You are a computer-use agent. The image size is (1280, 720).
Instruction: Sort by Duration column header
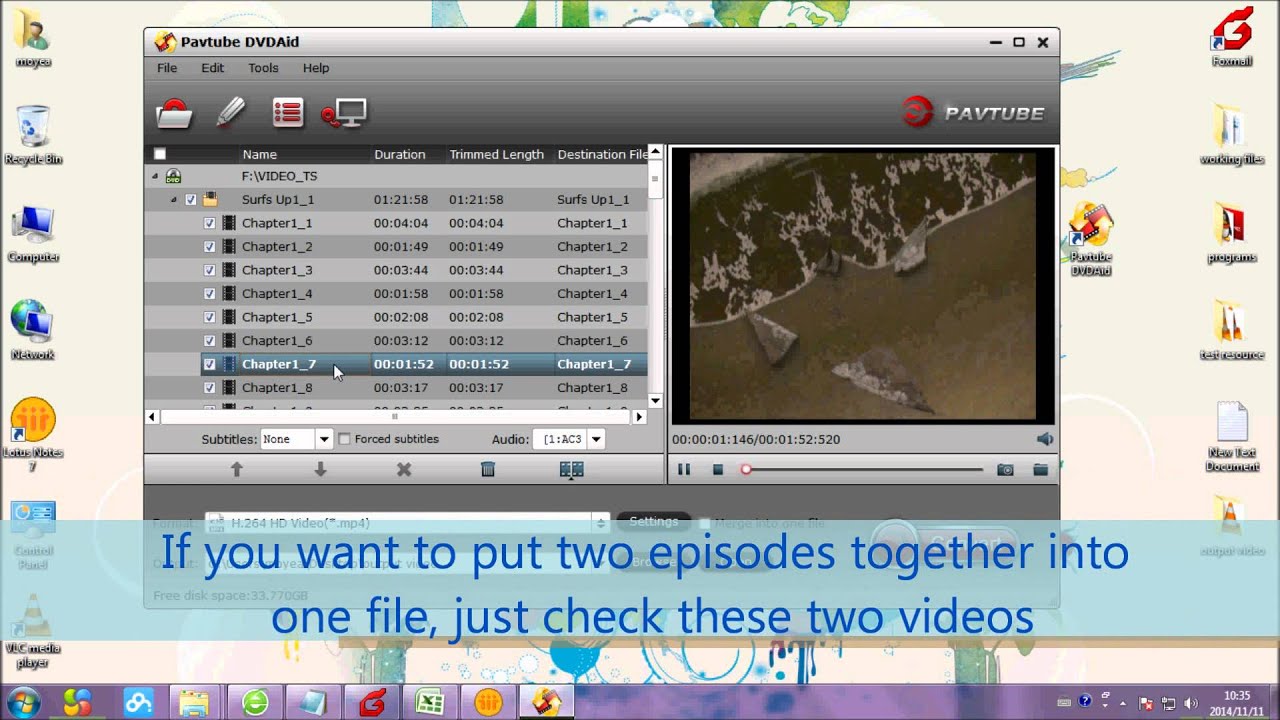tap(400, 154)
